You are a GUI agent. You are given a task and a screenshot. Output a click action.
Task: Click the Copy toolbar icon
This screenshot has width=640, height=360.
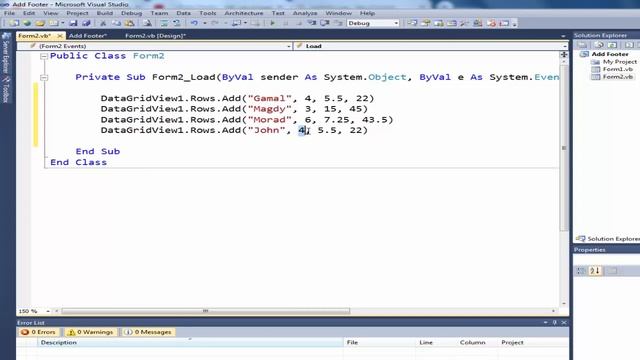(116, 23)
